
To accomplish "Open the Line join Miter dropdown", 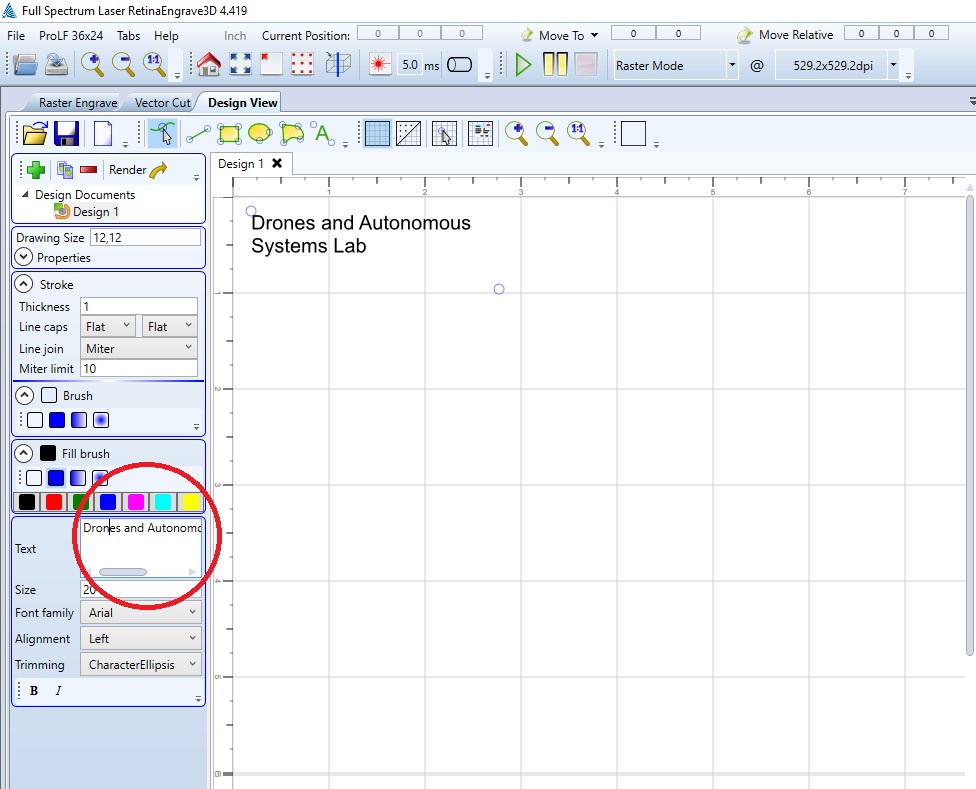I will (x=139, y=348).
